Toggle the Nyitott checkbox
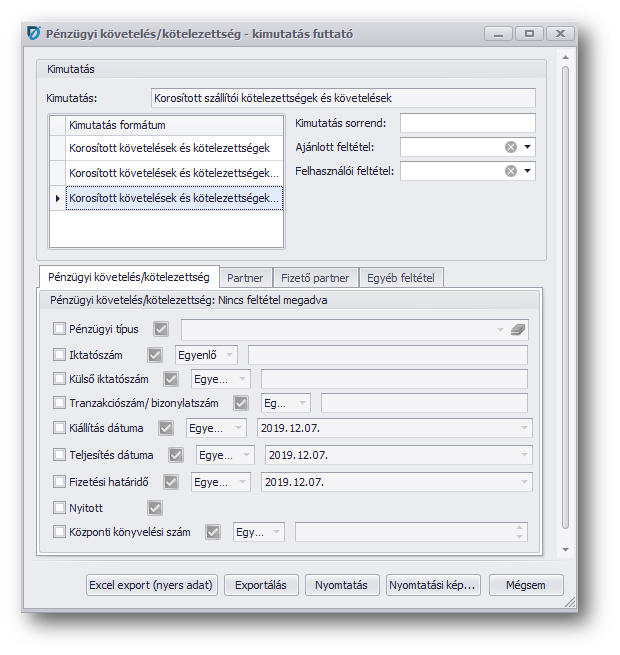Image resolution: width=620 pixels, height=655 pixels. pyautogui.click(x=60, y=507)
